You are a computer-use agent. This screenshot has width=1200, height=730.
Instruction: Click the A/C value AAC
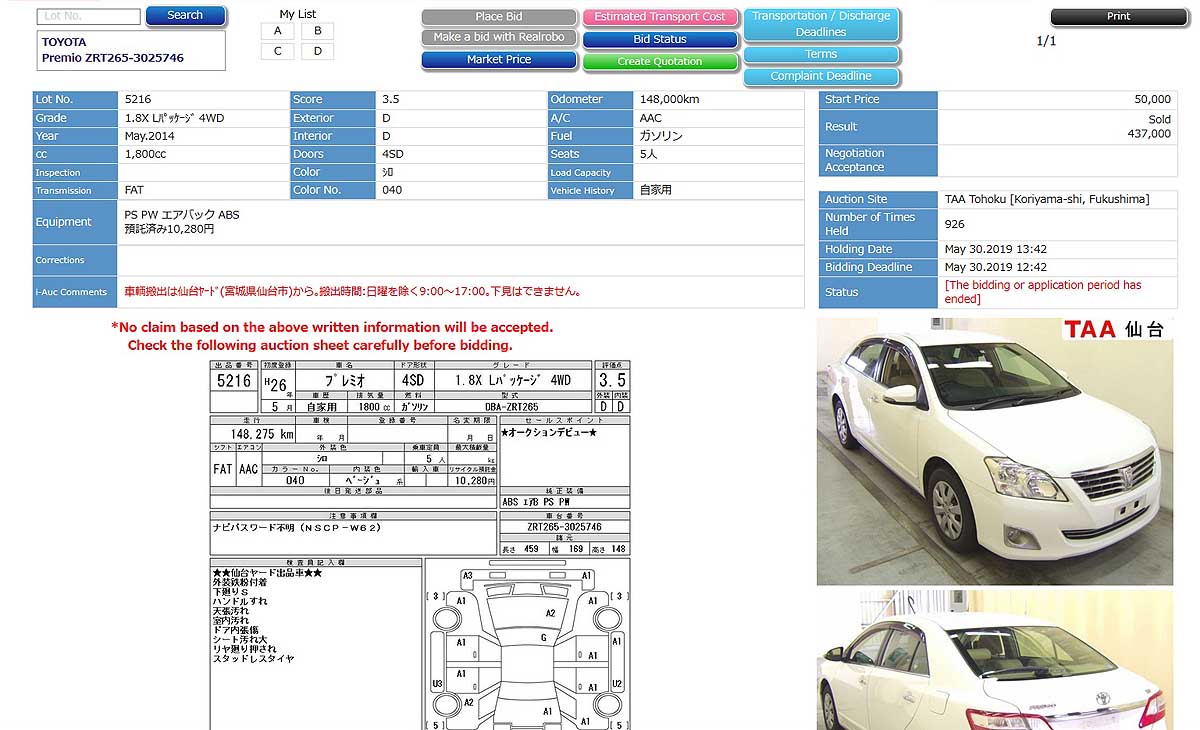651,118
